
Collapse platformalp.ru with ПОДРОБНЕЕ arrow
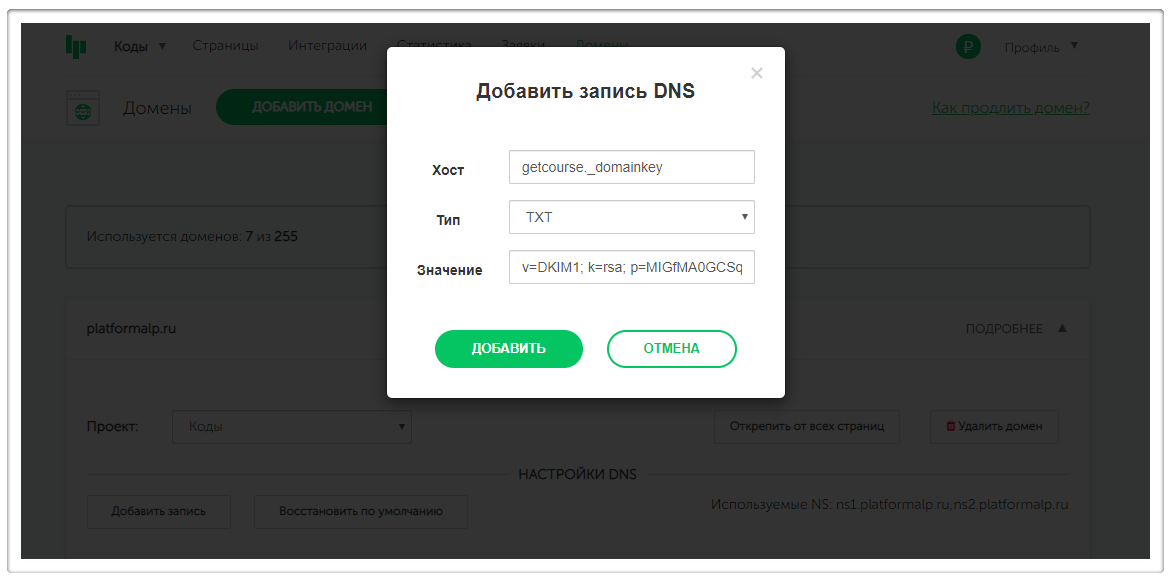pos(1063,328)
